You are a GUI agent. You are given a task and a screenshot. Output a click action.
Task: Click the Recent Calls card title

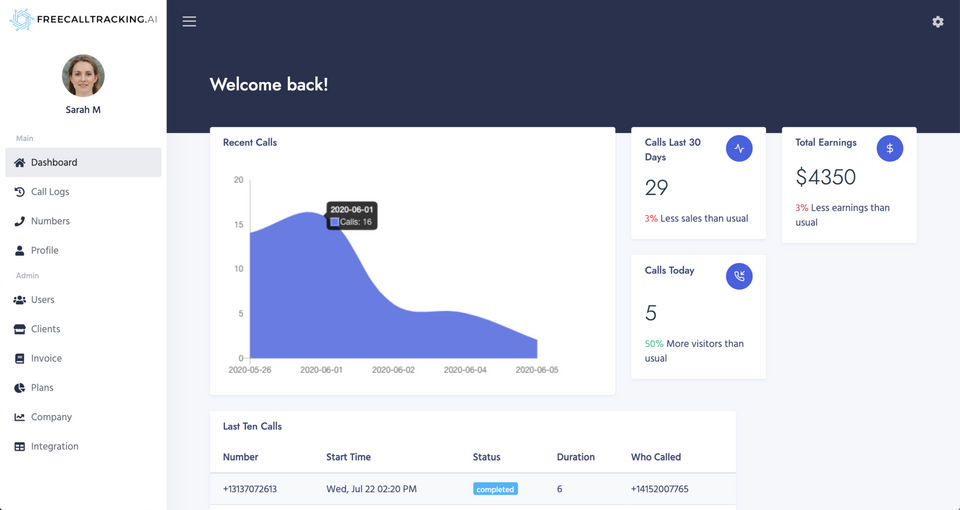(250, 143)
